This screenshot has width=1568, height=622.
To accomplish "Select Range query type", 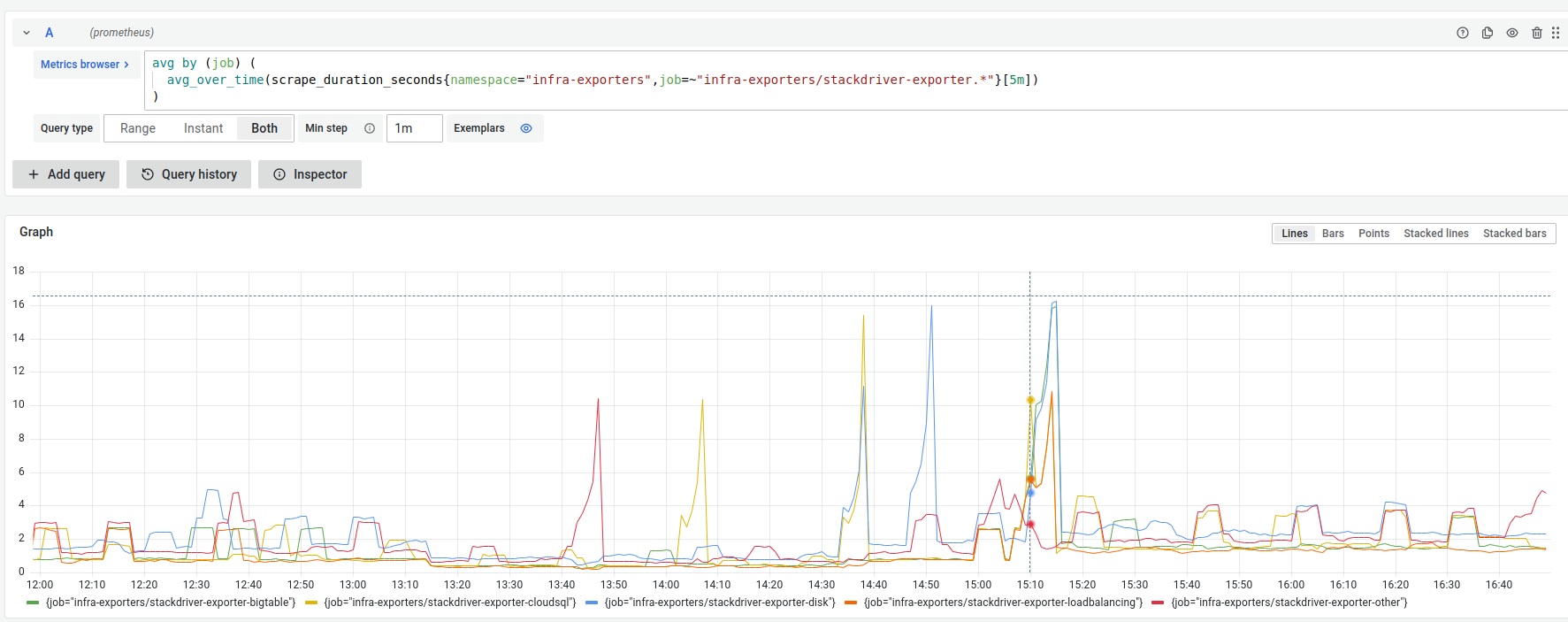I will [x=138, y=128].
